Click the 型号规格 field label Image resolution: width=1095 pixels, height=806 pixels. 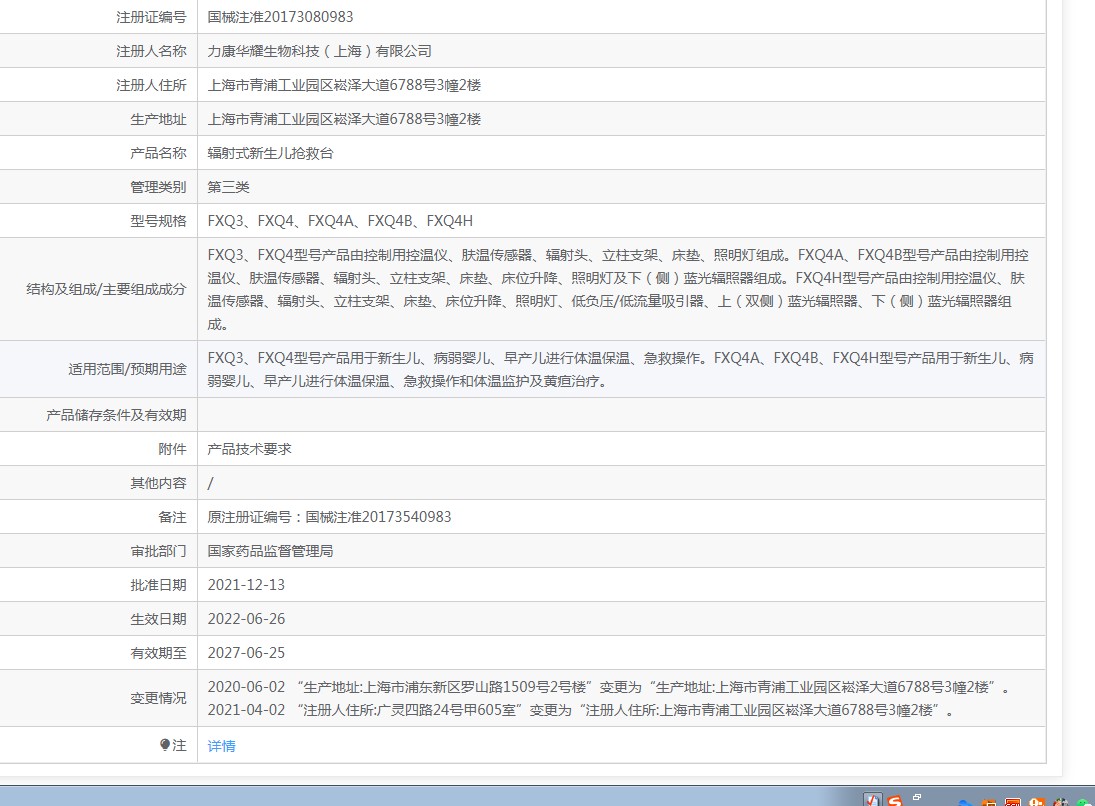pyautogui.click(x=159, y=221)
